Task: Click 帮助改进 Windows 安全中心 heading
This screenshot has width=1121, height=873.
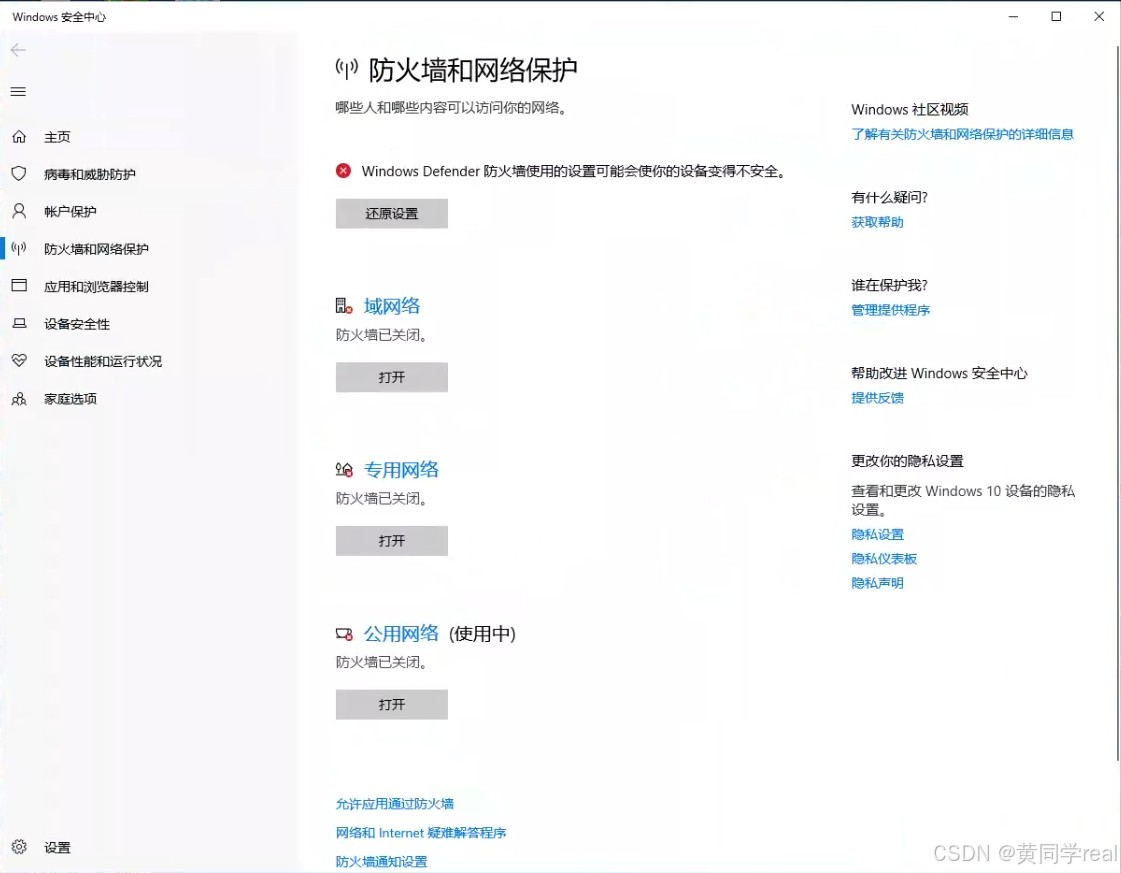Action: point(939,373)
